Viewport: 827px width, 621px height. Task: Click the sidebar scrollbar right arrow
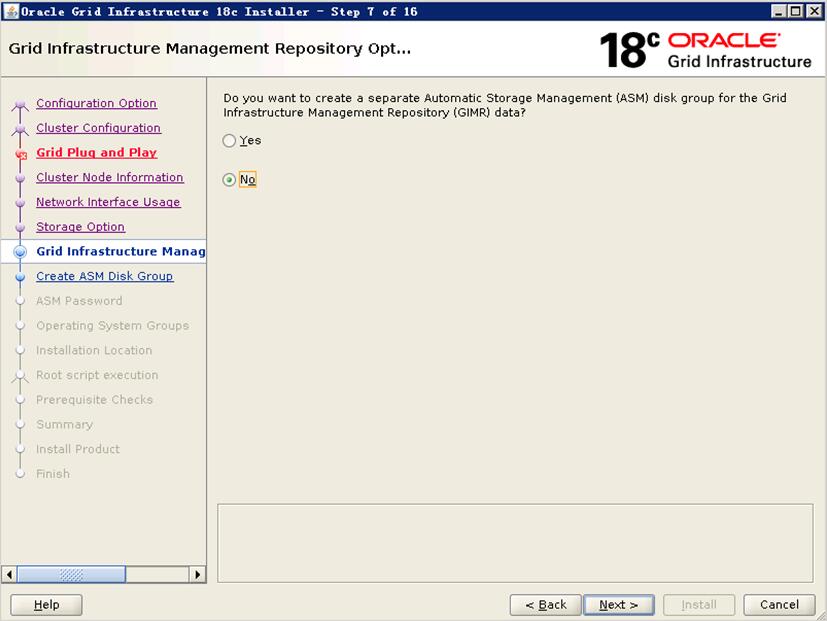tap(197, 574)
